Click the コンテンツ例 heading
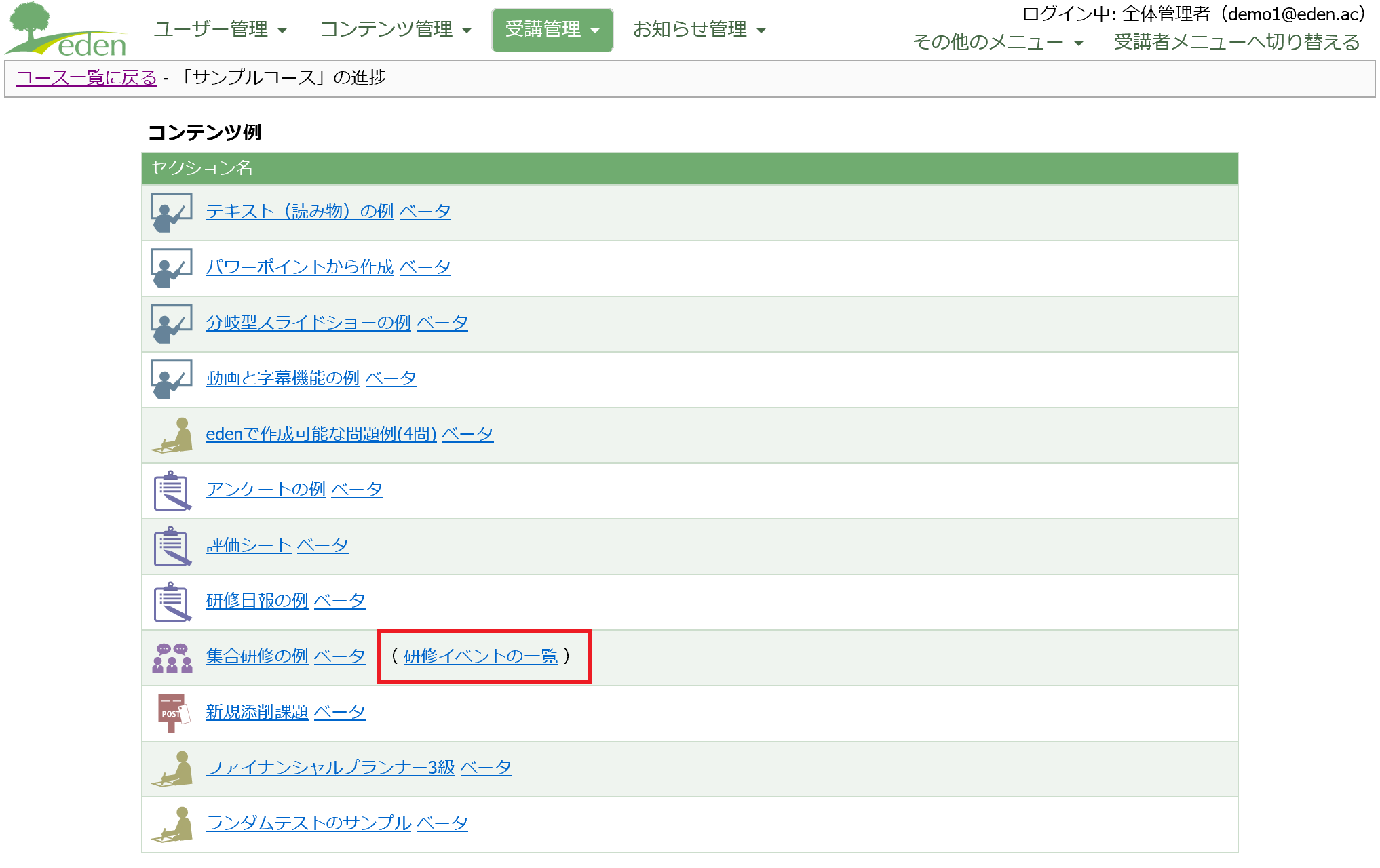 [204, 132]
